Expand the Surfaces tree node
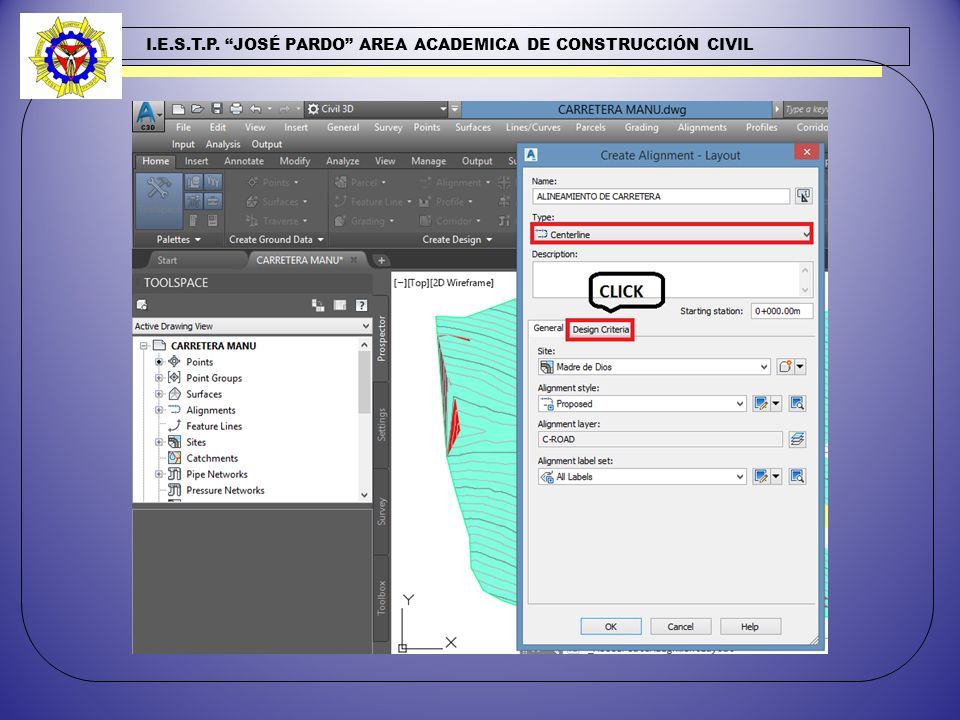This screenshot has height=720, width=960. (159, 394)
